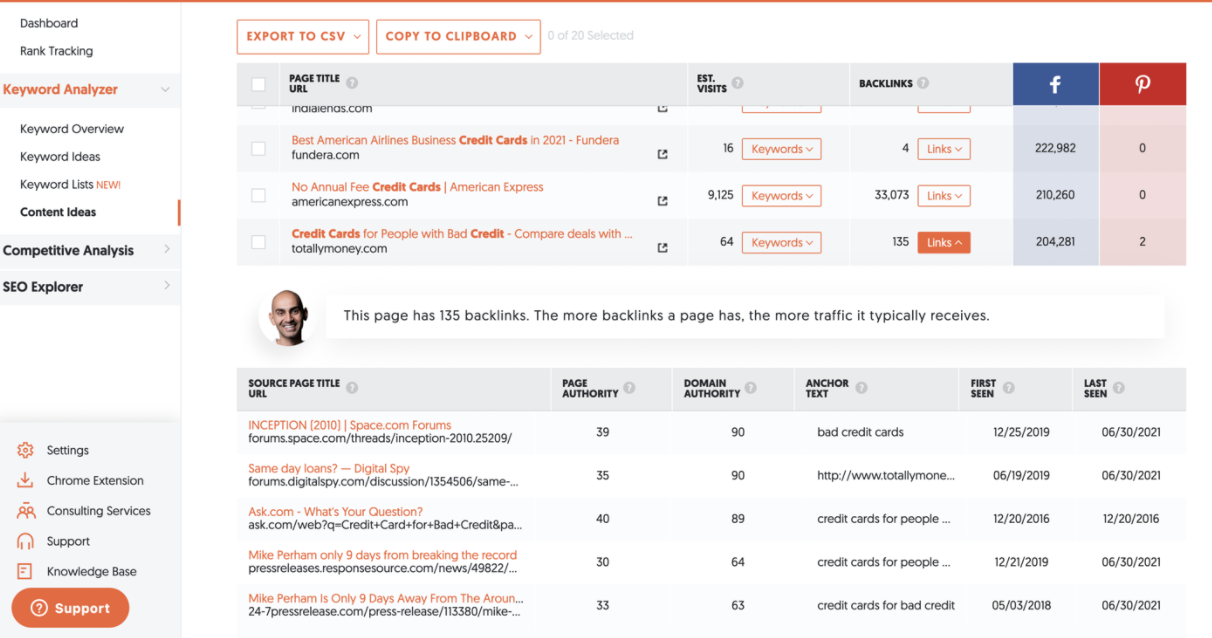Expand Keywords dropdown for fundera.com row

click(781, 149)
